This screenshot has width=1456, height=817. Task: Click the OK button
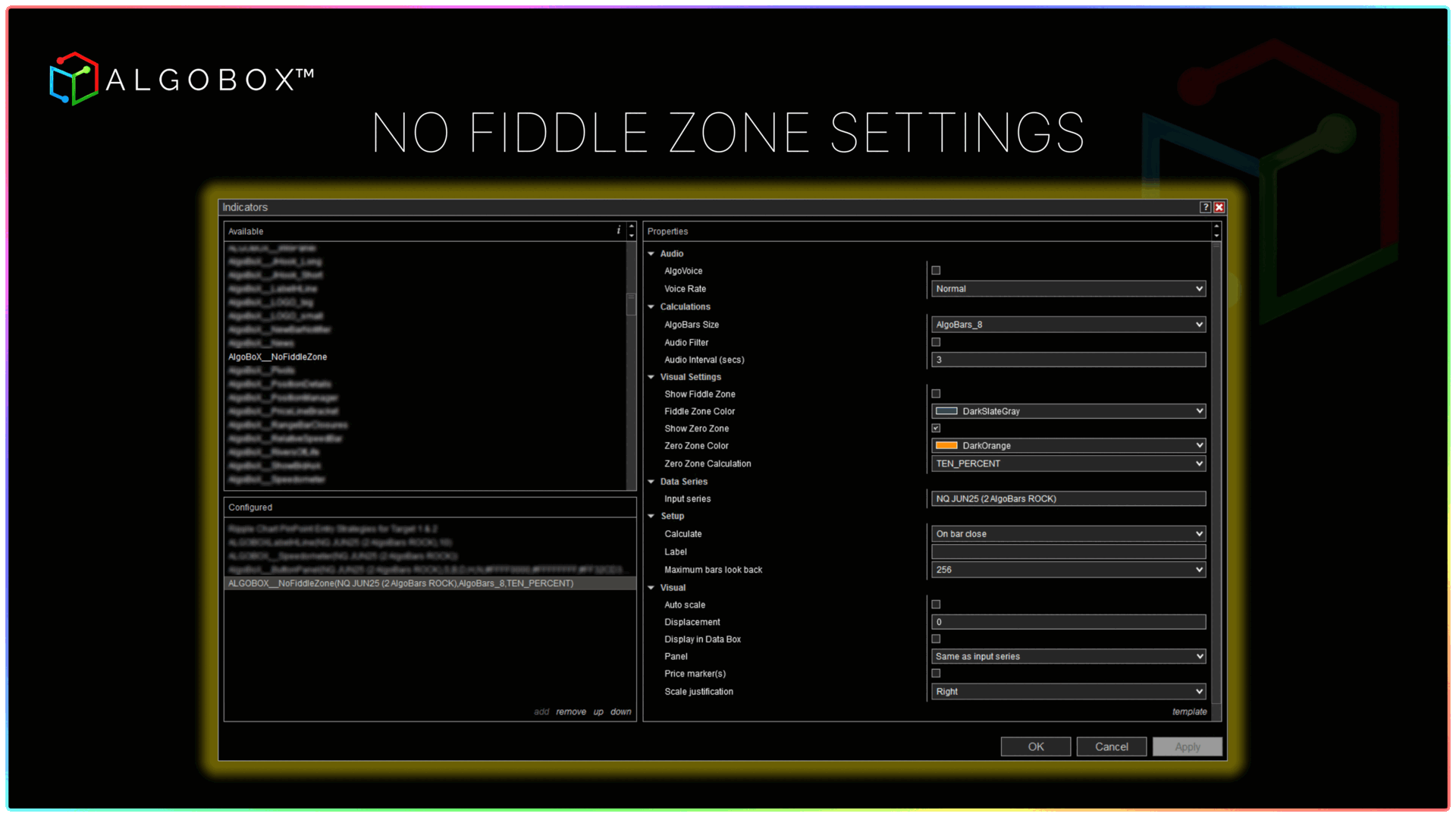coord(1035,746)
